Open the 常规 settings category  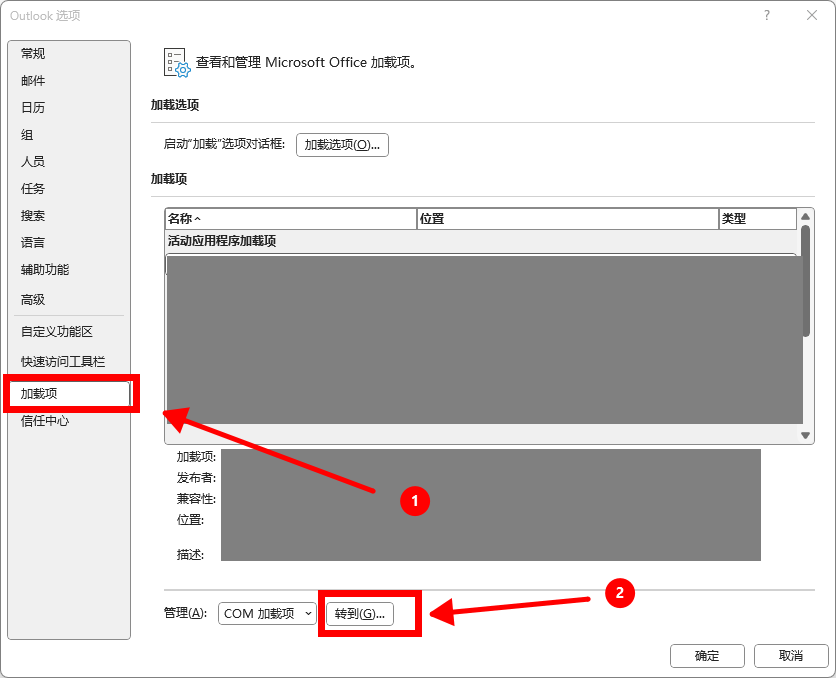(x=33, y=54)
